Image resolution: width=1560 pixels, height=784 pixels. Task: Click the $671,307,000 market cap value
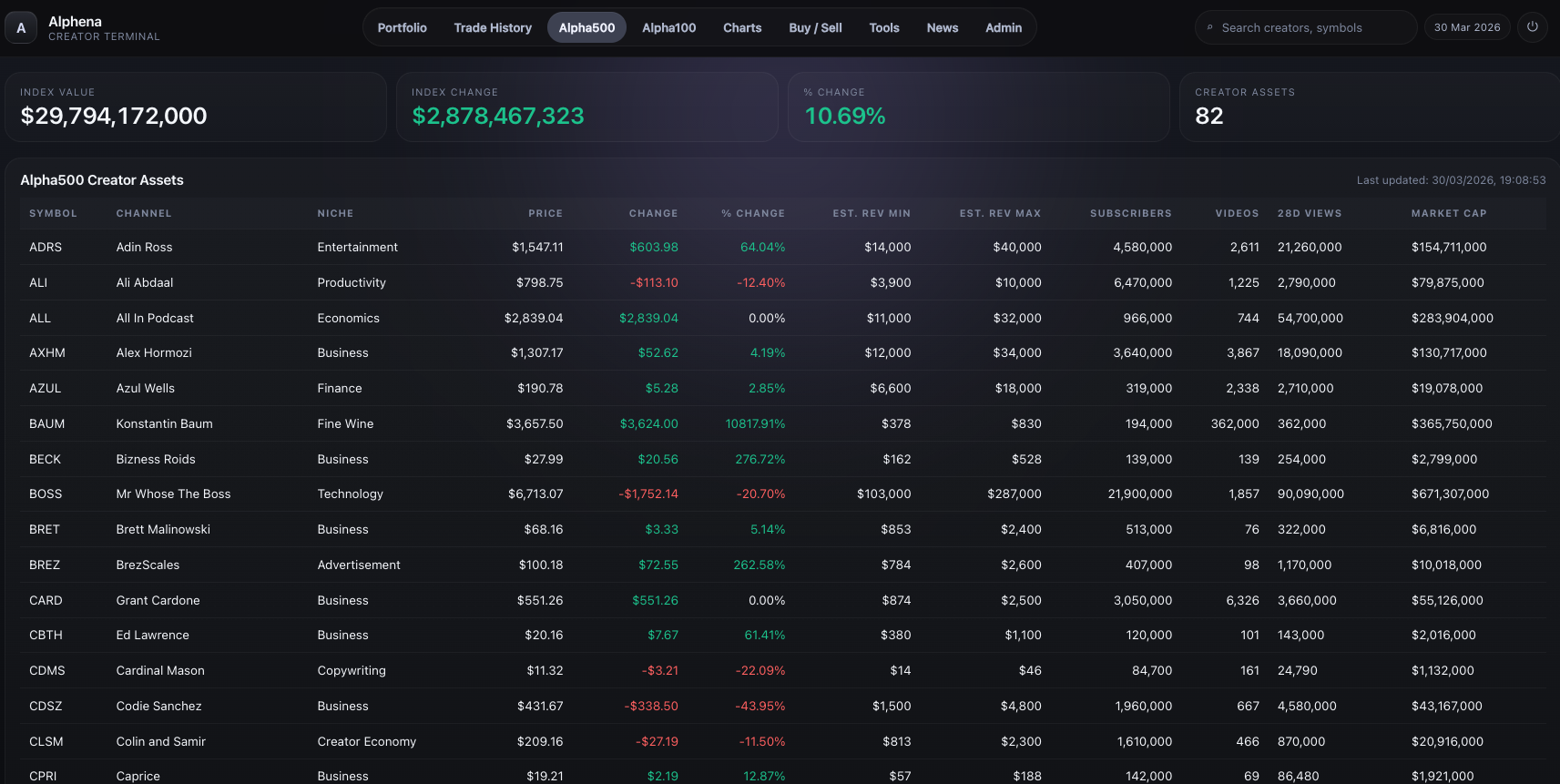[x=1451, y=494]
